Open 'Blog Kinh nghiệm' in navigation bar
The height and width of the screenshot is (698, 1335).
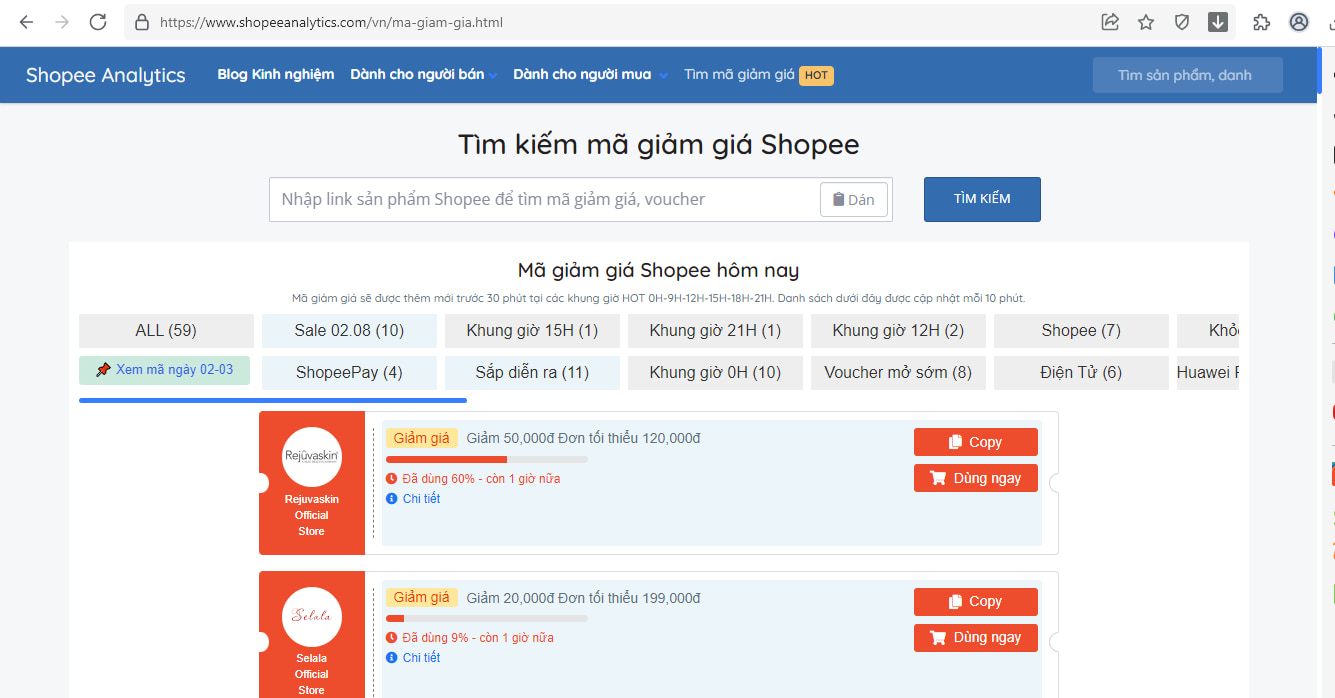click(x=276, y=75)
